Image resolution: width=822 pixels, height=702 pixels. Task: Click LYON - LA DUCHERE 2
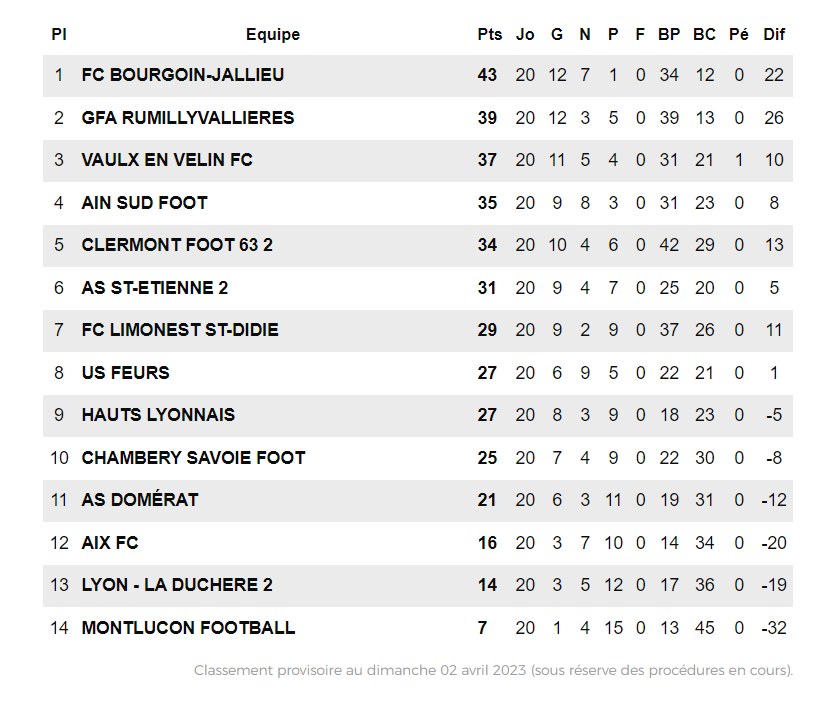177,585
